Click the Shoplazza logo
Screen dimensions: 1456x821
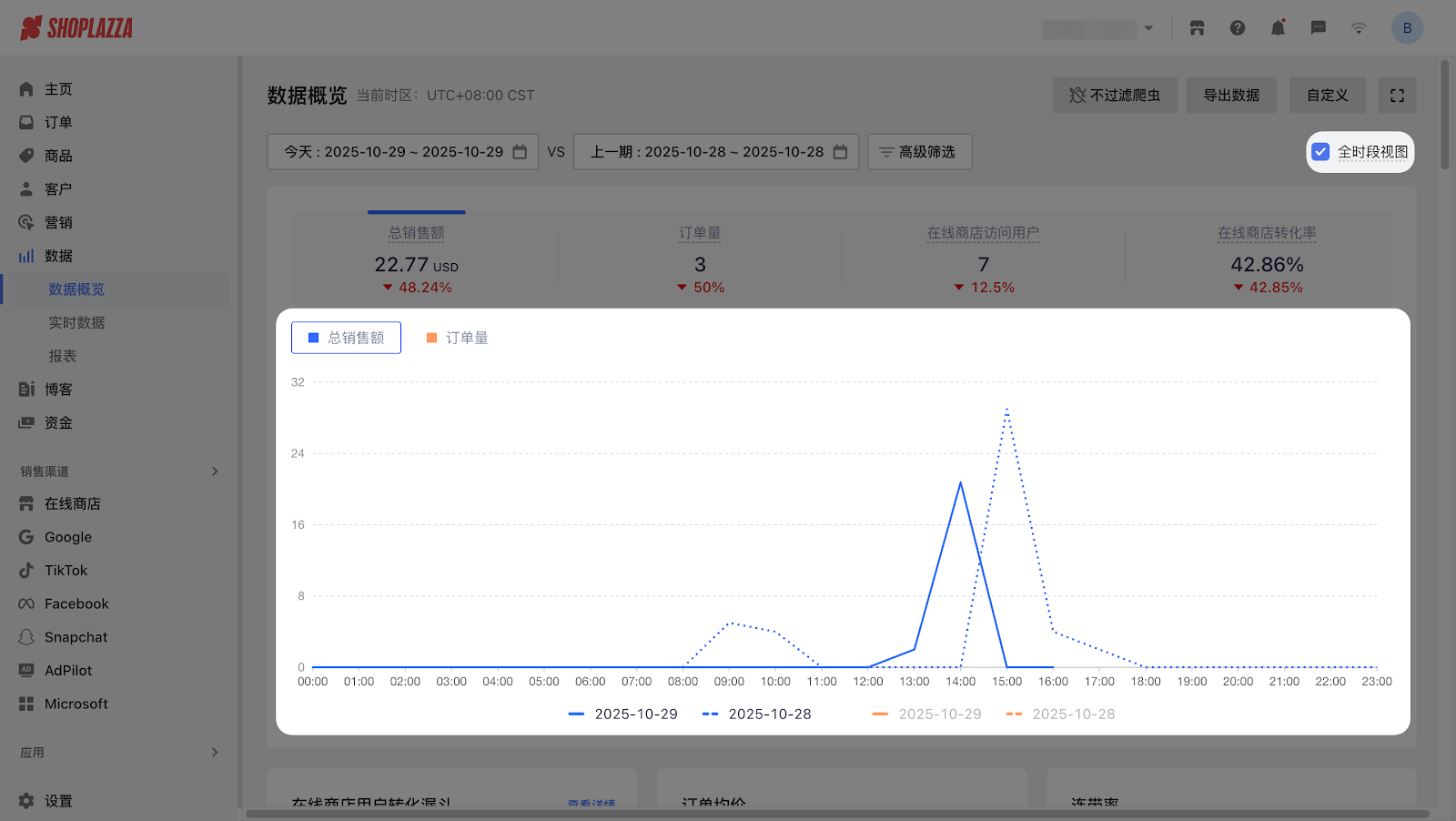click(x=76, y=28)
